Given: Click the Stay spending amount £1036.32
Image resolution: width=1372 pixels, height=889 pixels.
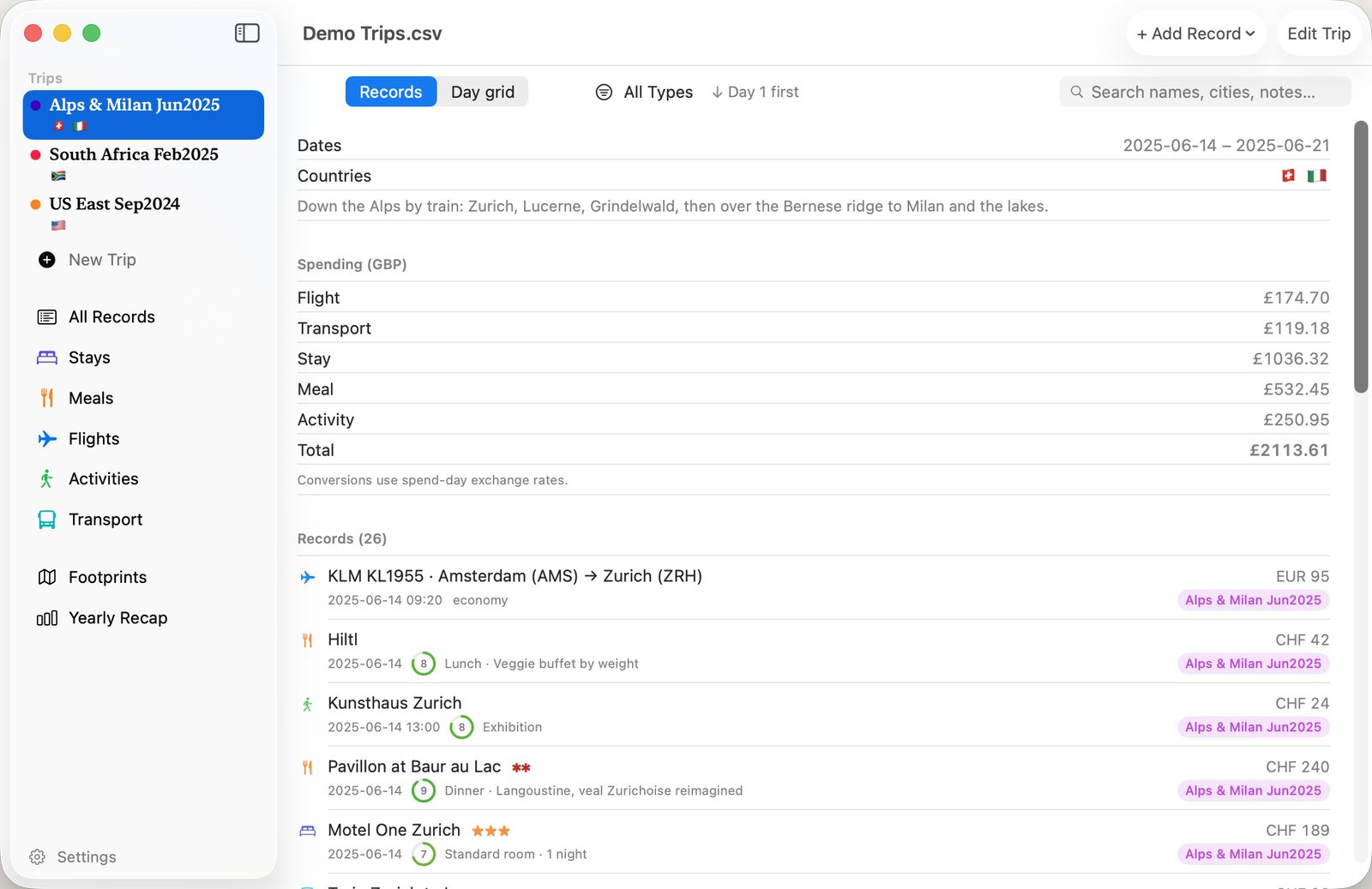Looking at the screenshot, I should pos(1291,359).
